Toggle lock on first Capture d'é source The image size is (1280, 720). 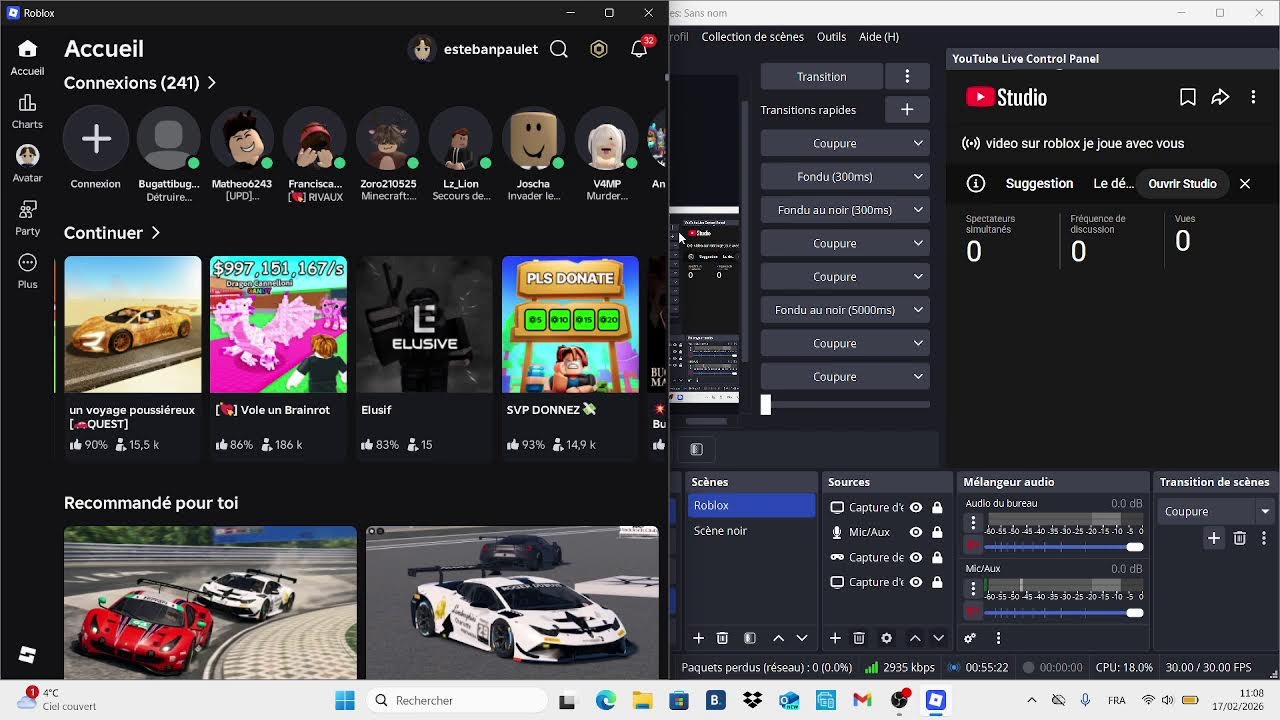coord(937,507)
